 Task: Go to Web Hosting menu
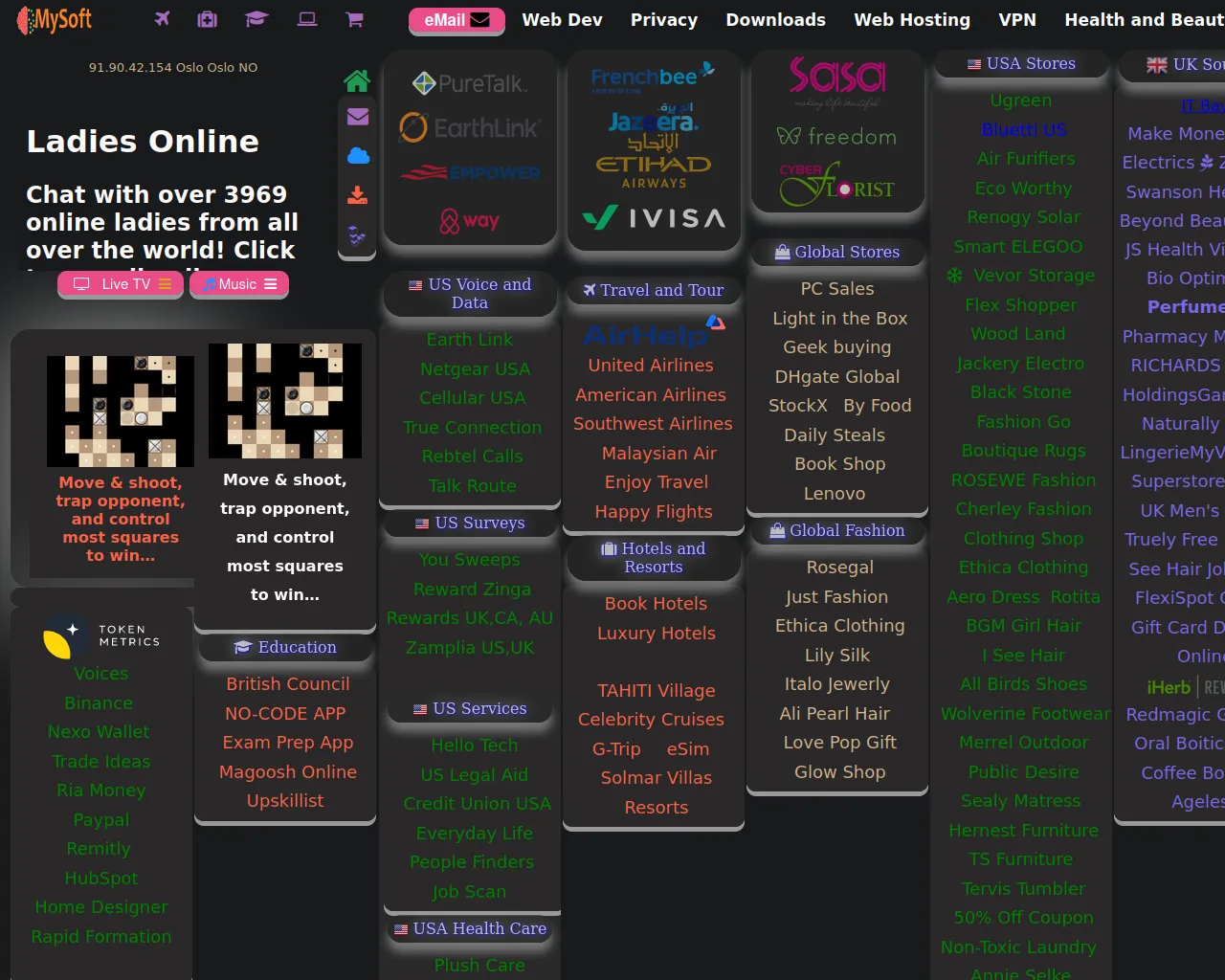point(912,20)
